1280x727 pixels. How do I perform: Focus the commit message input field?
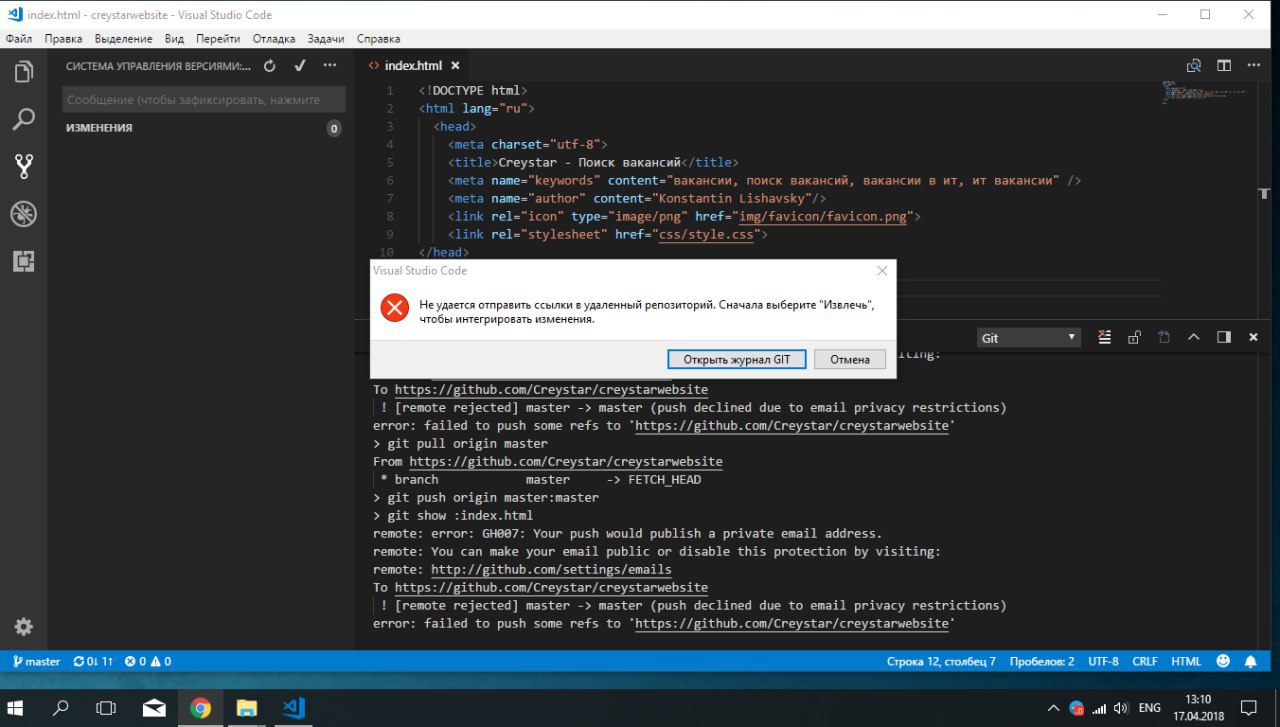(x=204, y=100)
